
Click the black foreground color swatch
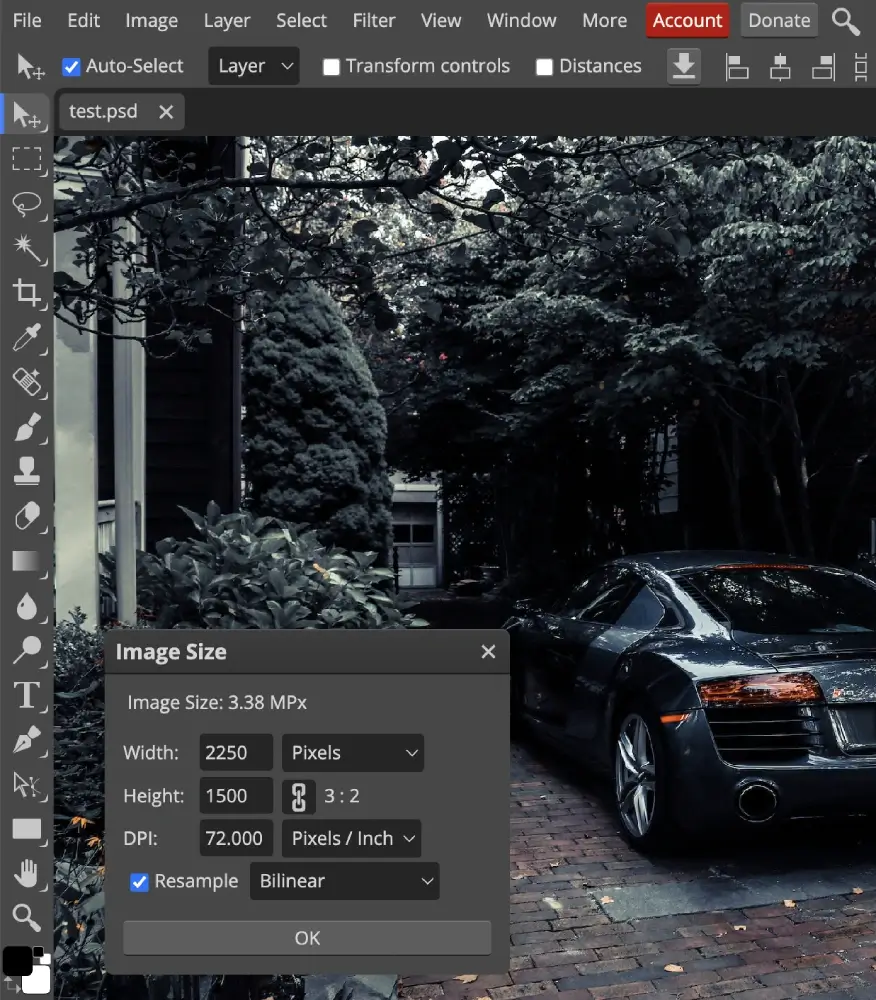click(17, 961)
